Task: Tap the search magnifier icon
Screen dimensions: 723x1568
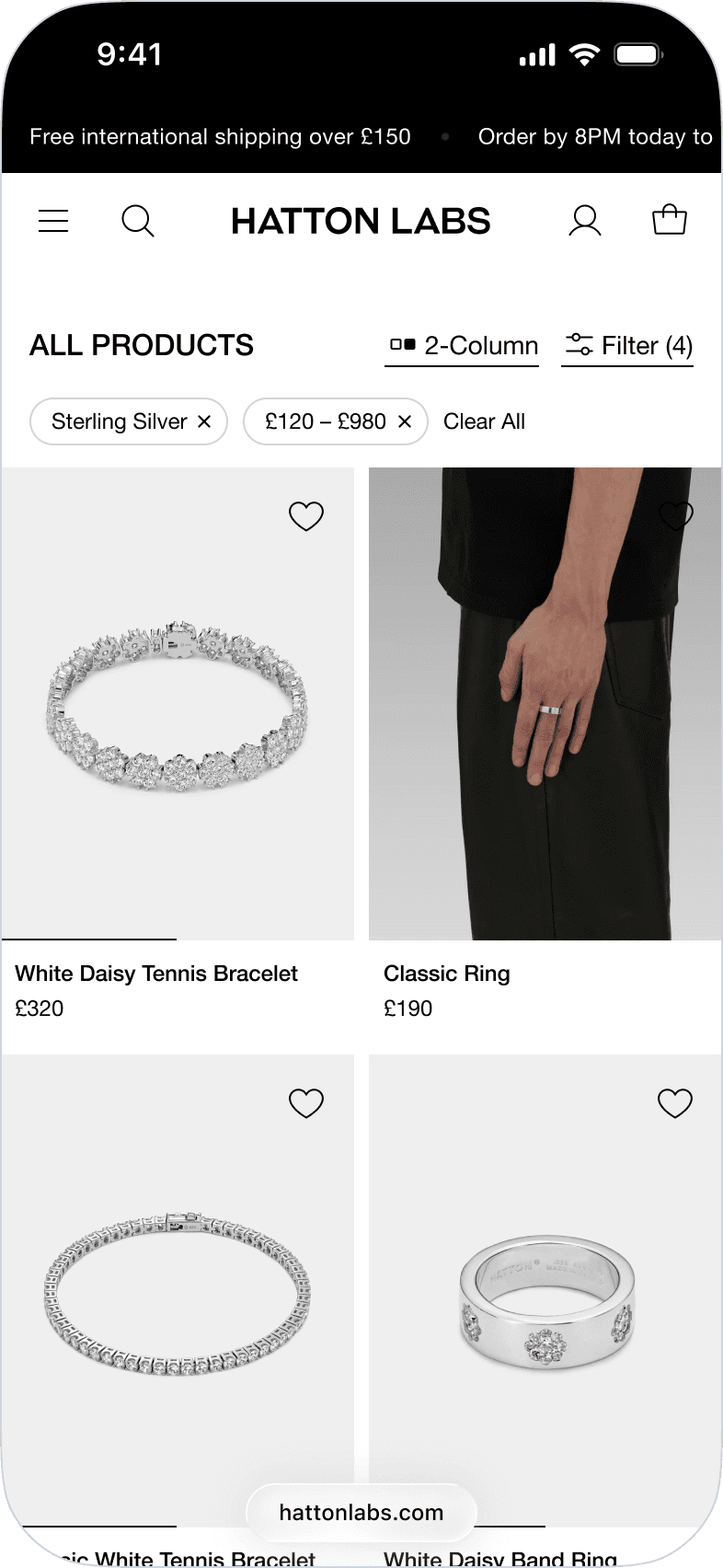Action: (x=138, y=221)
